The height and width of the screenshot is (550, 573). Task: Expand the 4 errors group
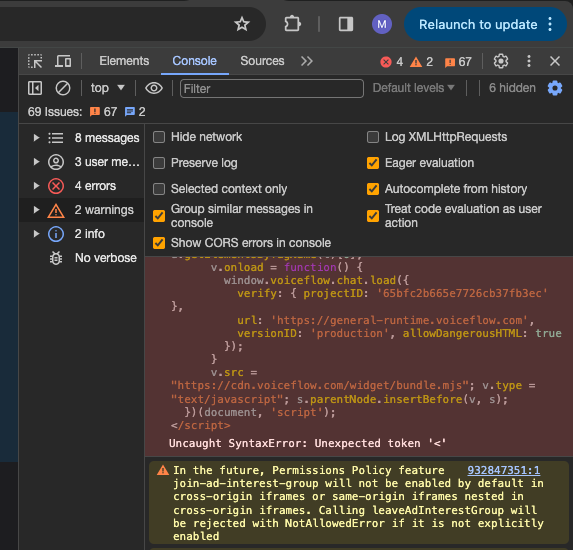click(36, 186)
